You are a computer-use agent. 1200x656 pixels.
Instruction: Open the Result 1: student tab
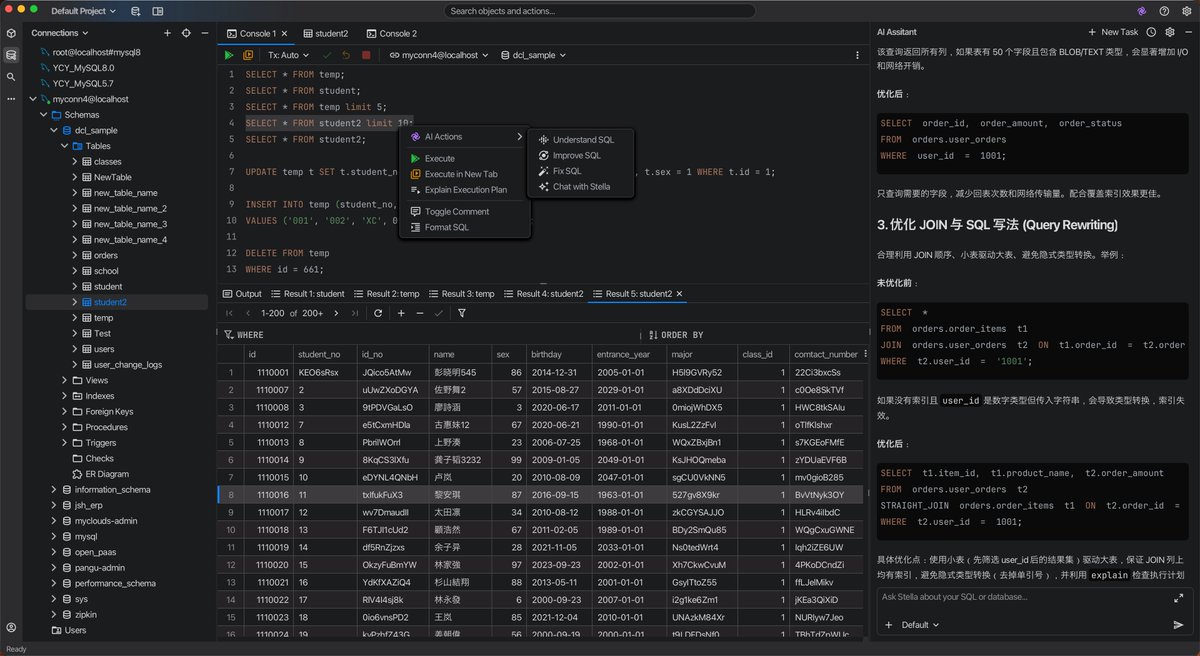[x=307, y=294]
